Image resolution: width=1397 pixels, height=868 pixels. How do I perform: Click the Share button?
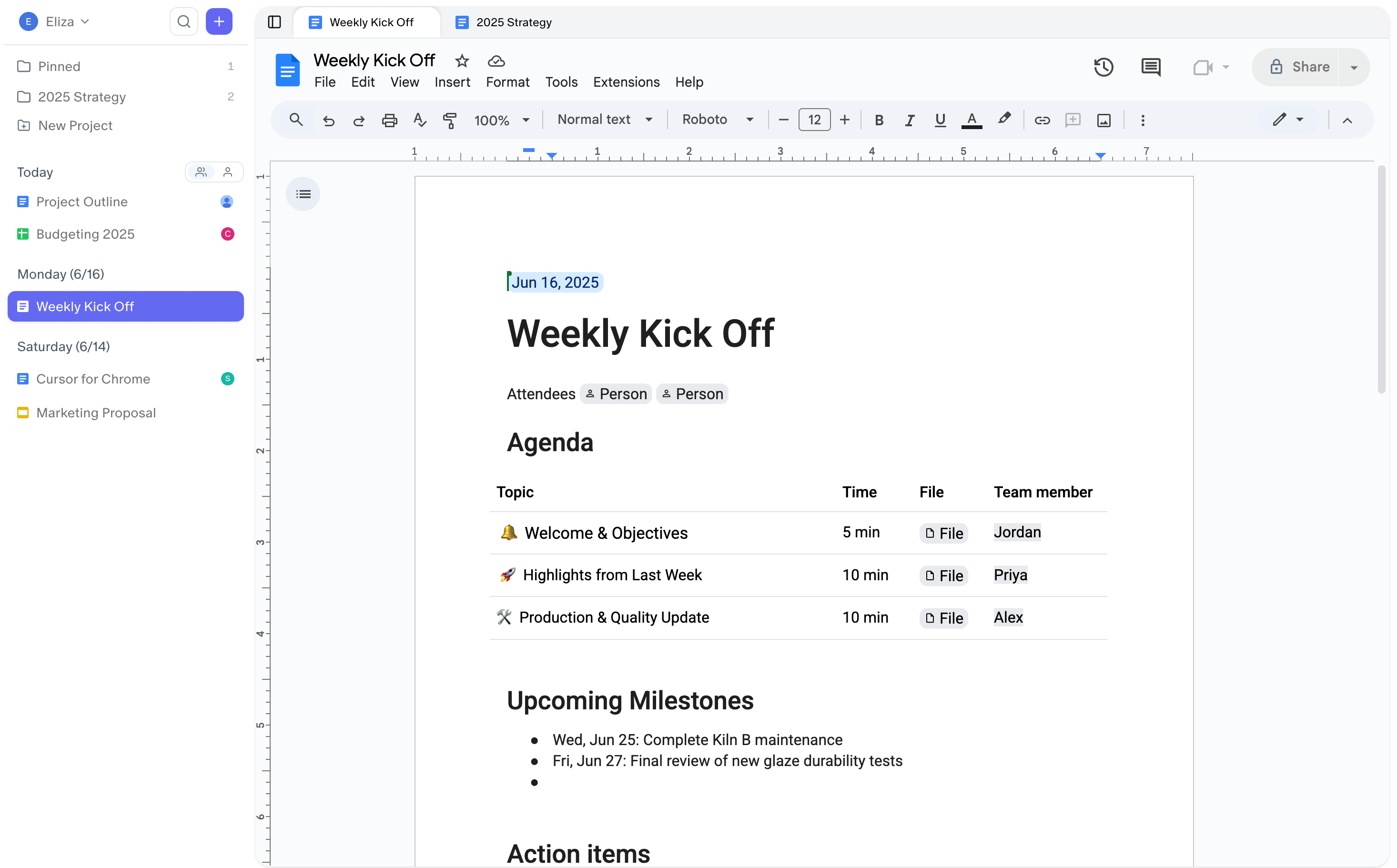pyautogui.click(x=1304, y=67)
